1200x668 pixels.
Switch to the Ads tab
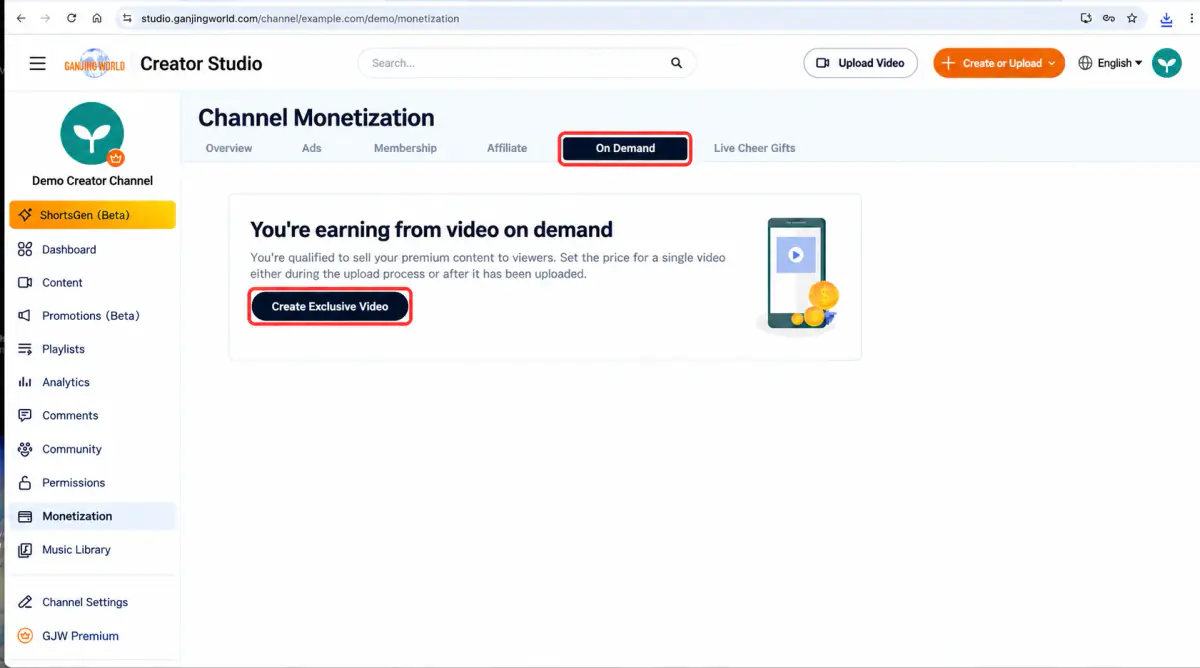[x=312, y=148]
